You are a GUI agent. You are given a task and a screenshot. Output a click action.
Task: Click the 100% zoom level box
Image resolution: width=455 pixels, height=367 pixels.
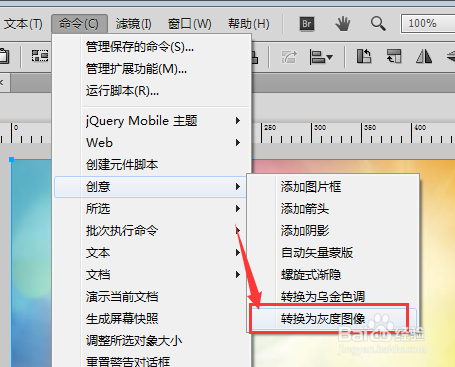tap(428, 24)
